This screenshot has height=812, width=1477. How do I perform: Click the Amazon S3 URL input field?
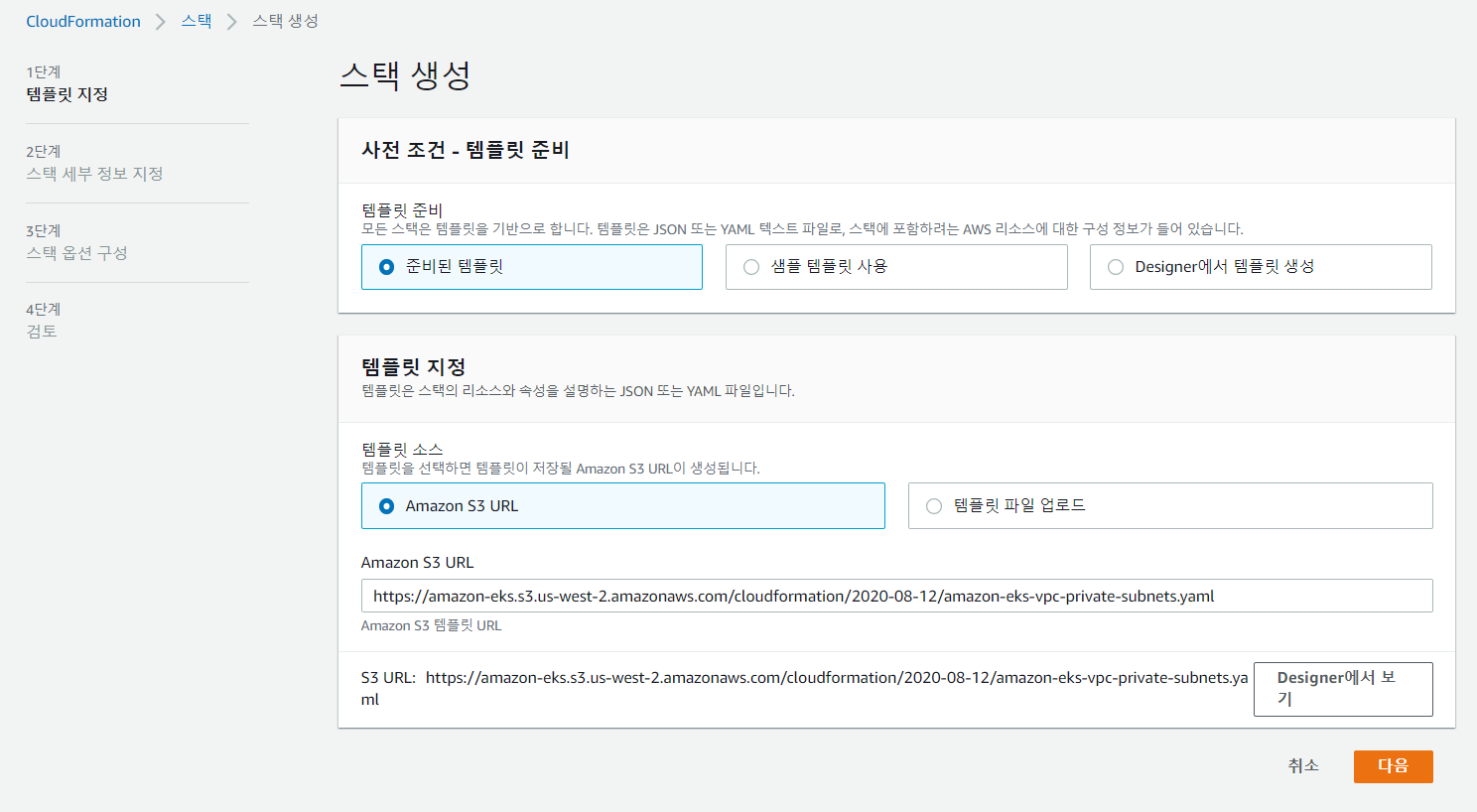897,596
